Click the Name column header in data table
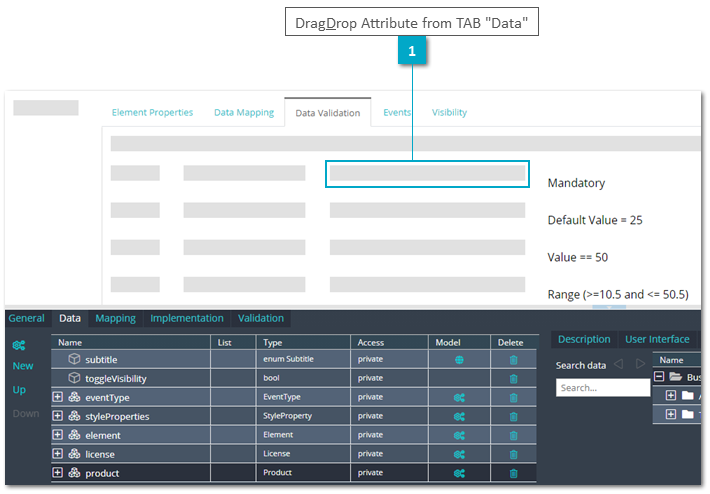 pyautogui.click(x=131, y=342)
